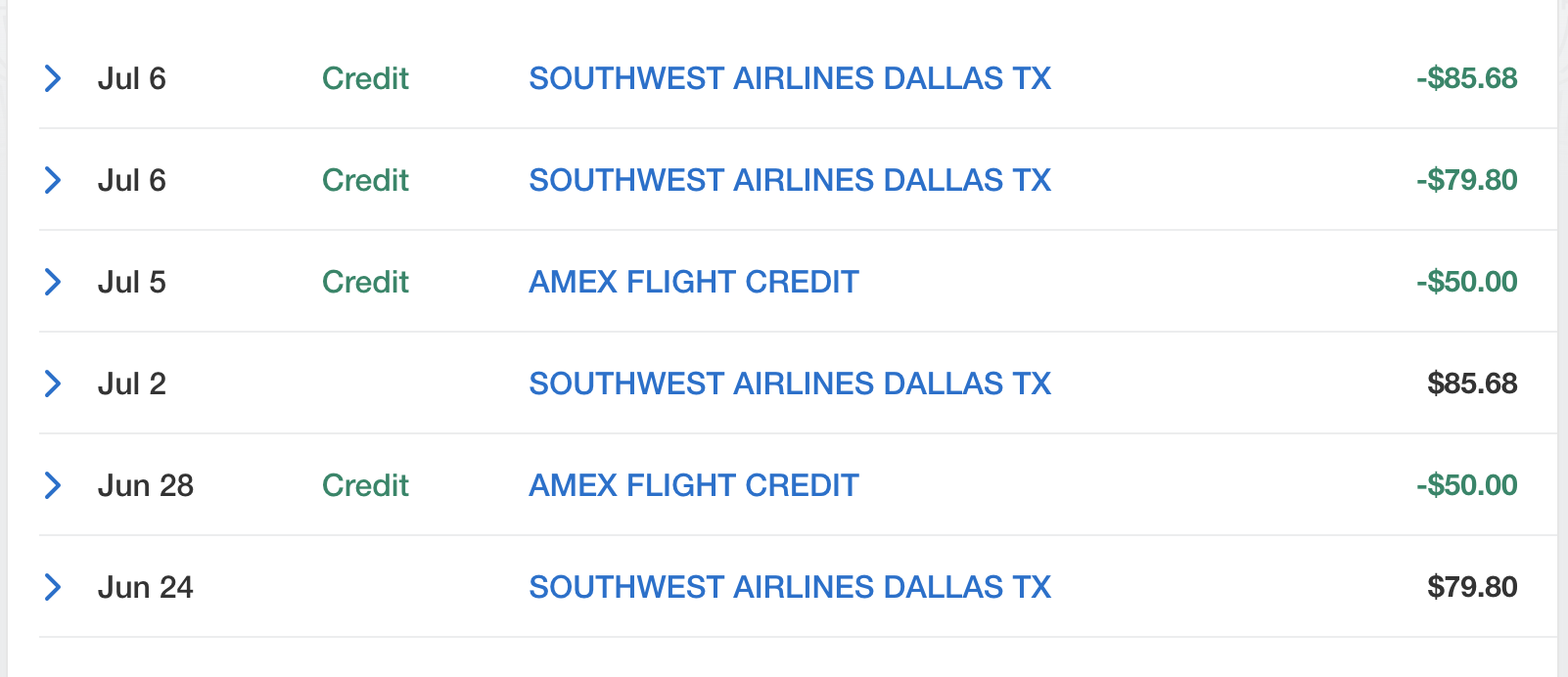Open the AMEX FLIGHT CREDIT link from Jun 28

[694, 485]
